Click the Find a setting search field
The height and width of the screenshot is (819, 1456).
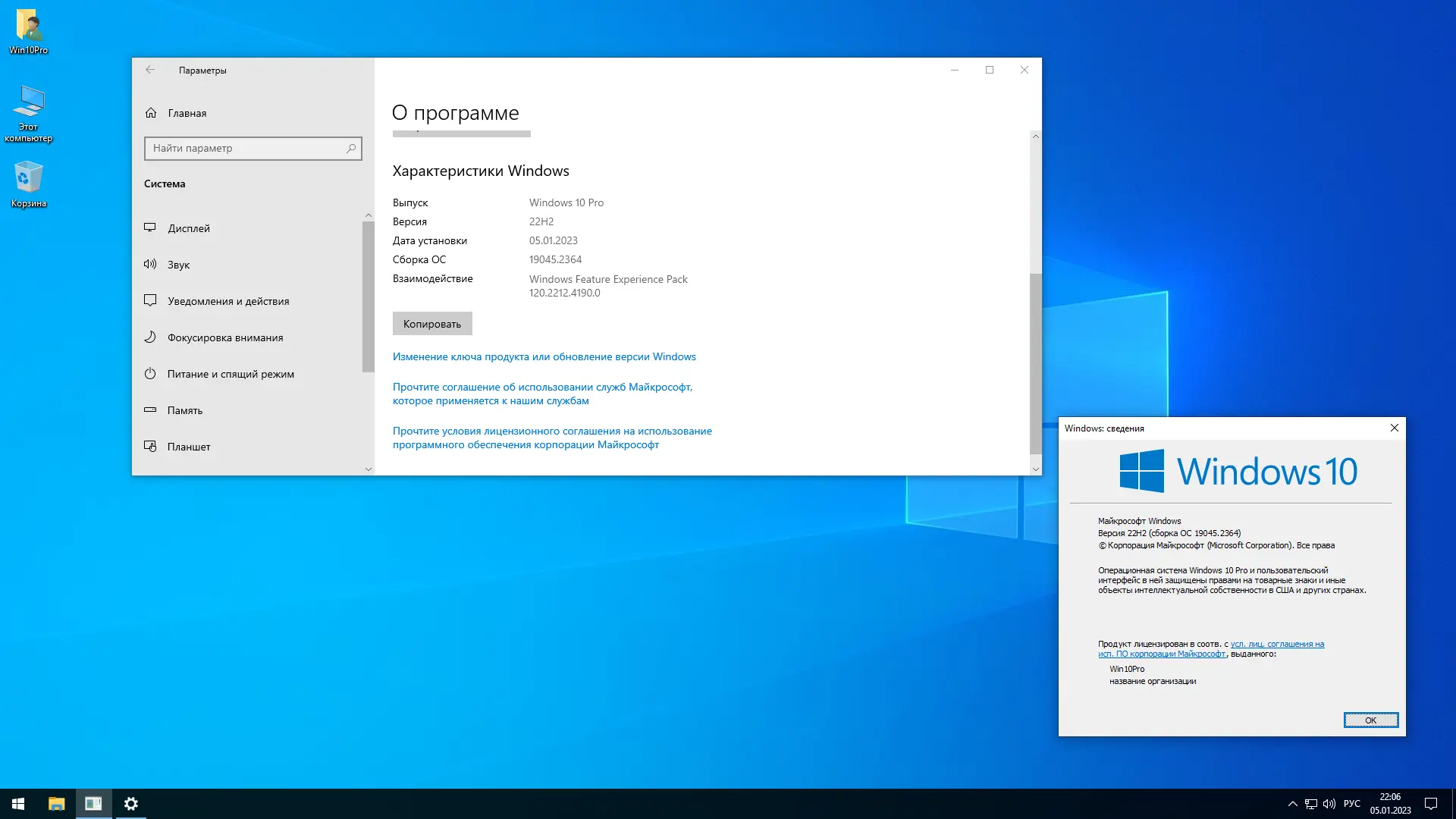pyautogui.click(x=246, y=149)
